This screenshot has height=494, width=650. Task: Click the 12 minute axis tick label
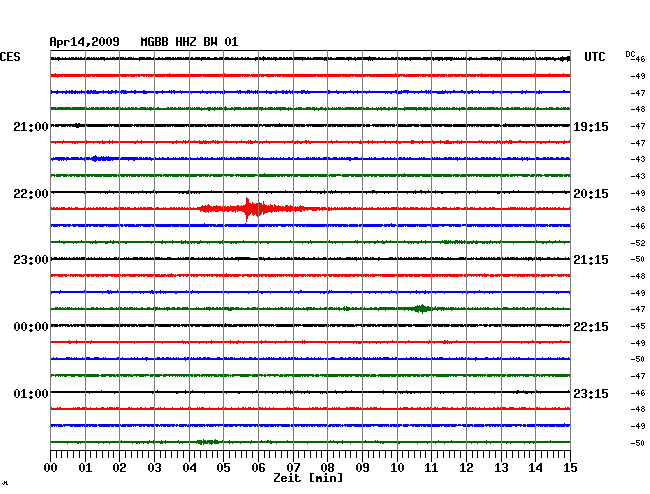coord(466,467)
